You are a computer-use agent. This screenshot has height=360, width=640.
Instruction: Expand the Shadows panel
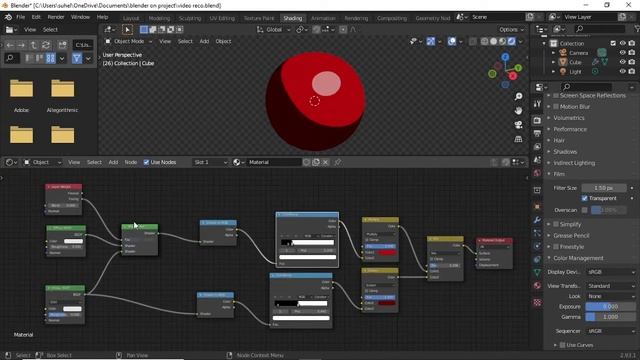tap(565, 151)
